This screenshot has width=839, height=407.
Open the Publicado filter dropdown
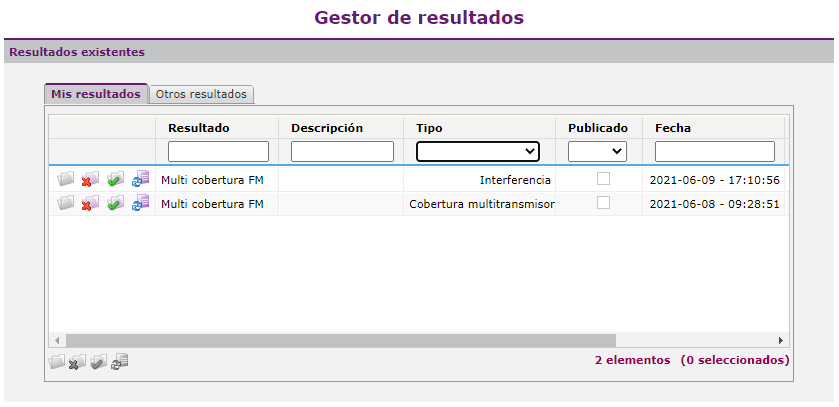pyautogui.click(x=597, y=151)
